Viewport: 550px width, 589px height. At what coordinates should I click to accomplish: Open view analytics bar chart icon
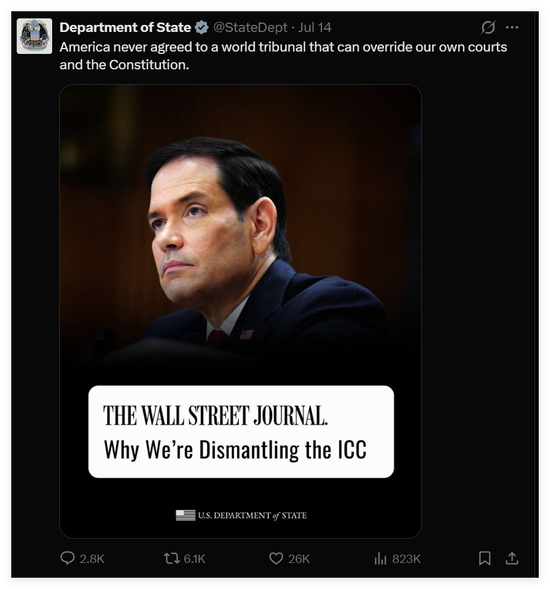pos(380,559)
